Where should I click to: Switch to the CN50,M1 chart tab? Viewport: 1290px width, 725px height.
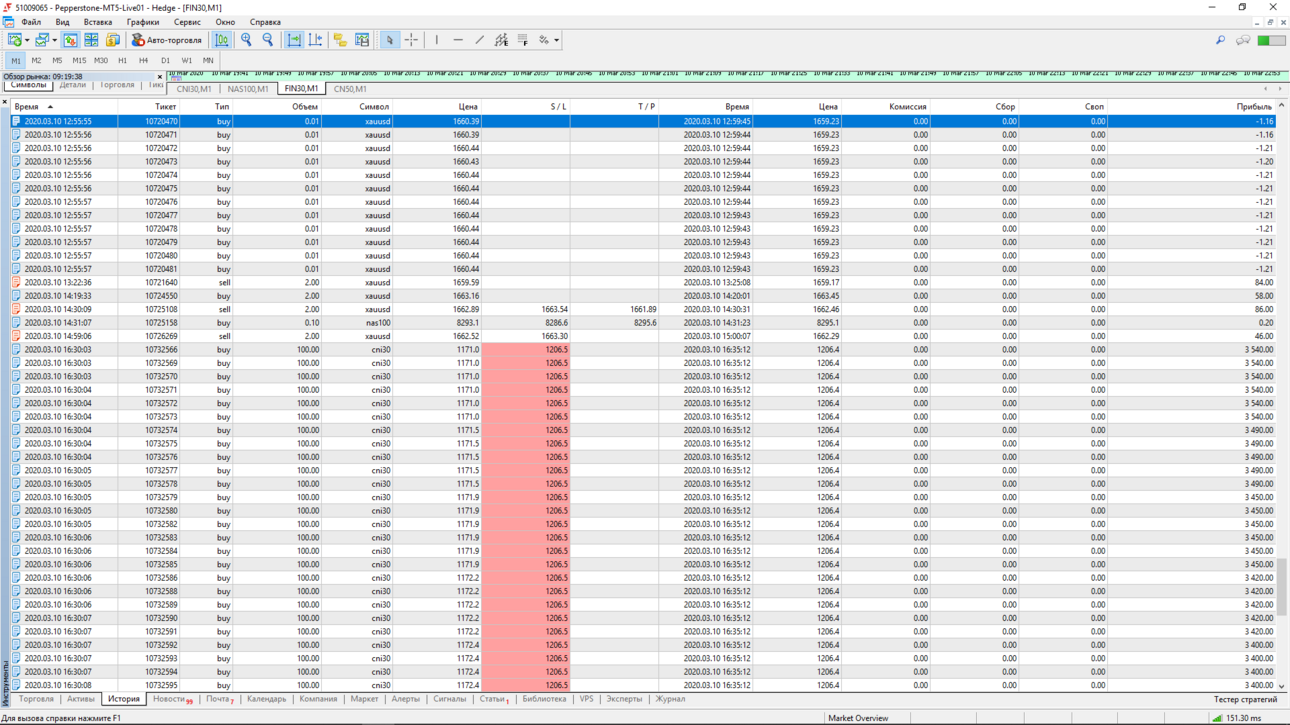[350, 89]
